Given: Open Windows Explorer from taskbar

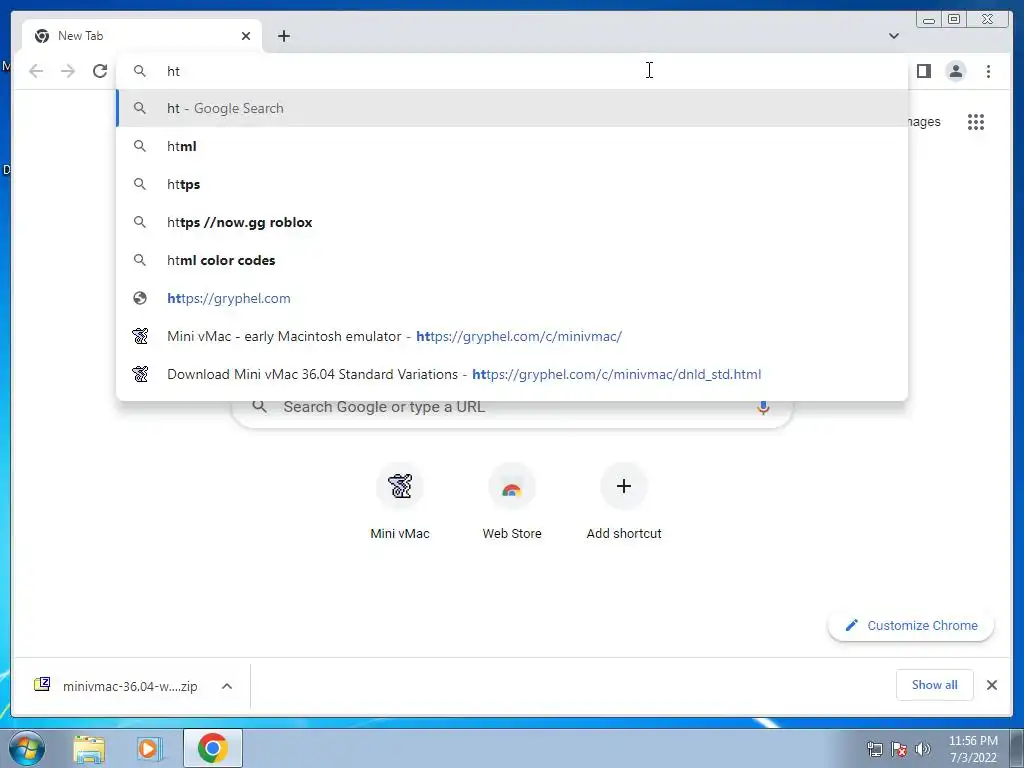Looking at the screenshot, I should coord(89,748).
